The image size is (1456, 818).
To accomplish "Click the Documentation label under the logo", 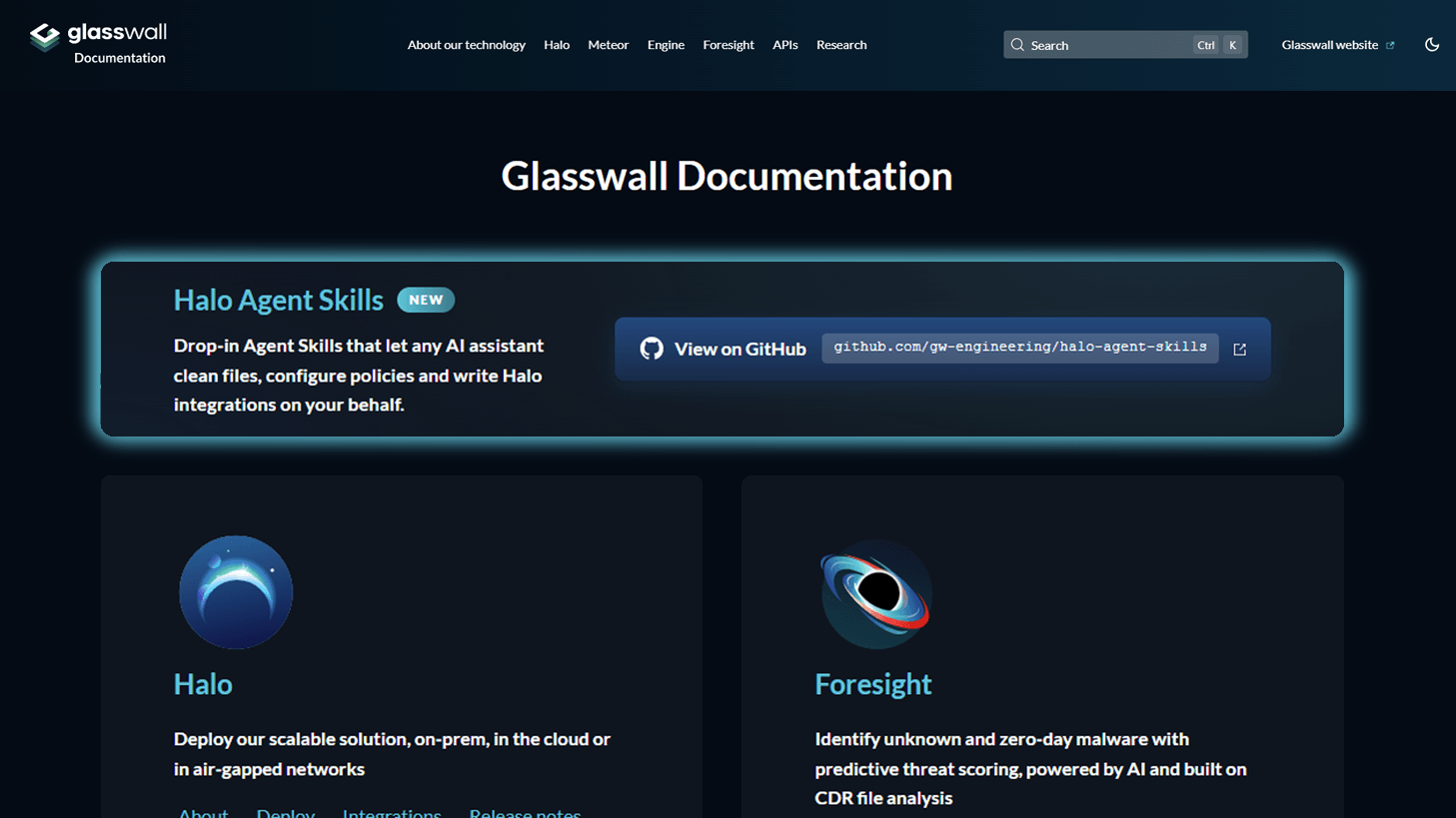I will click(120, 58).
